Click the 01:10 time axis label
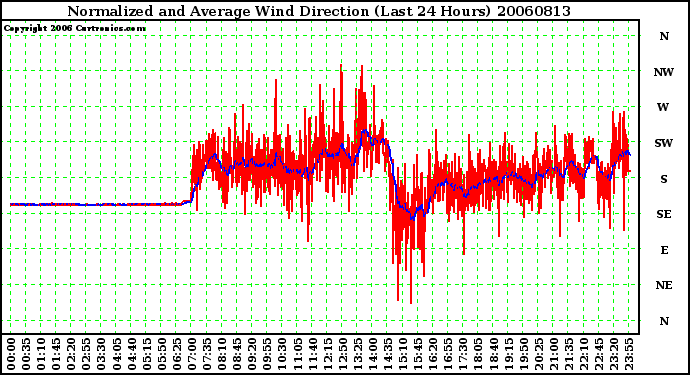 [41, 354]
